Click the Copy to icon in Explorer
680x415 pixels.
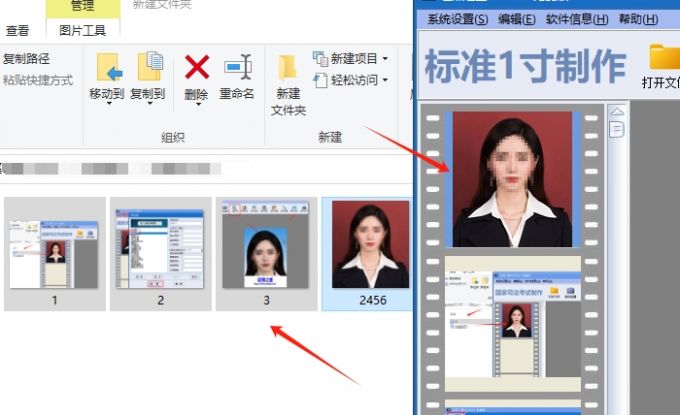pyautogui.click(x=150, y=66)
